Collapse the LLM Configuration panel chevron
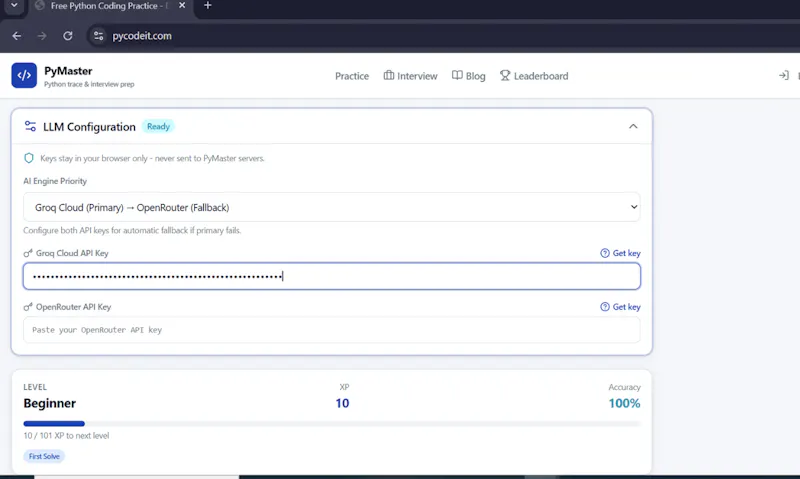 (x=633, y=126)
